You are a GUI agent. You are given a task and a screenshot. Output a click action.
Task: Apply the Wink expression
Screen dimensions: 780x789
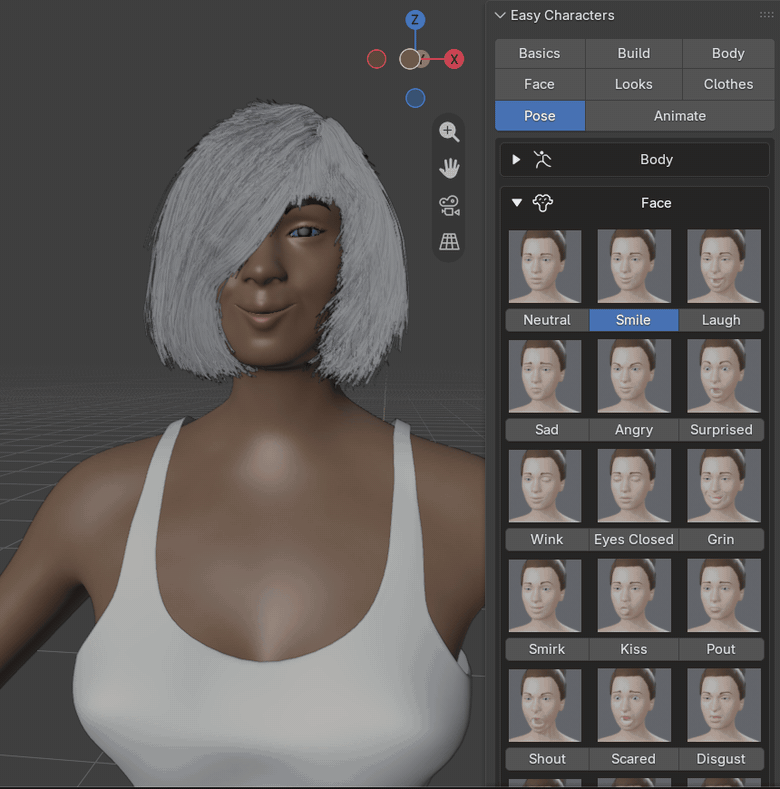click(547, 539)
